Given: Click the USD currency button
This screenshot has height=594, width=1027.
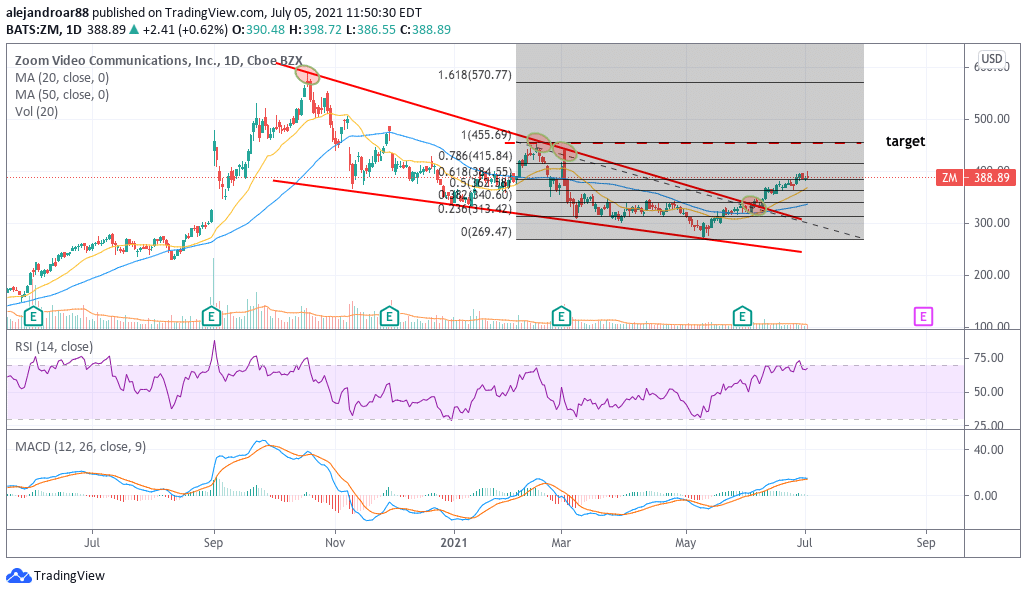Looking at the screenshot, I should coord(991,58).
